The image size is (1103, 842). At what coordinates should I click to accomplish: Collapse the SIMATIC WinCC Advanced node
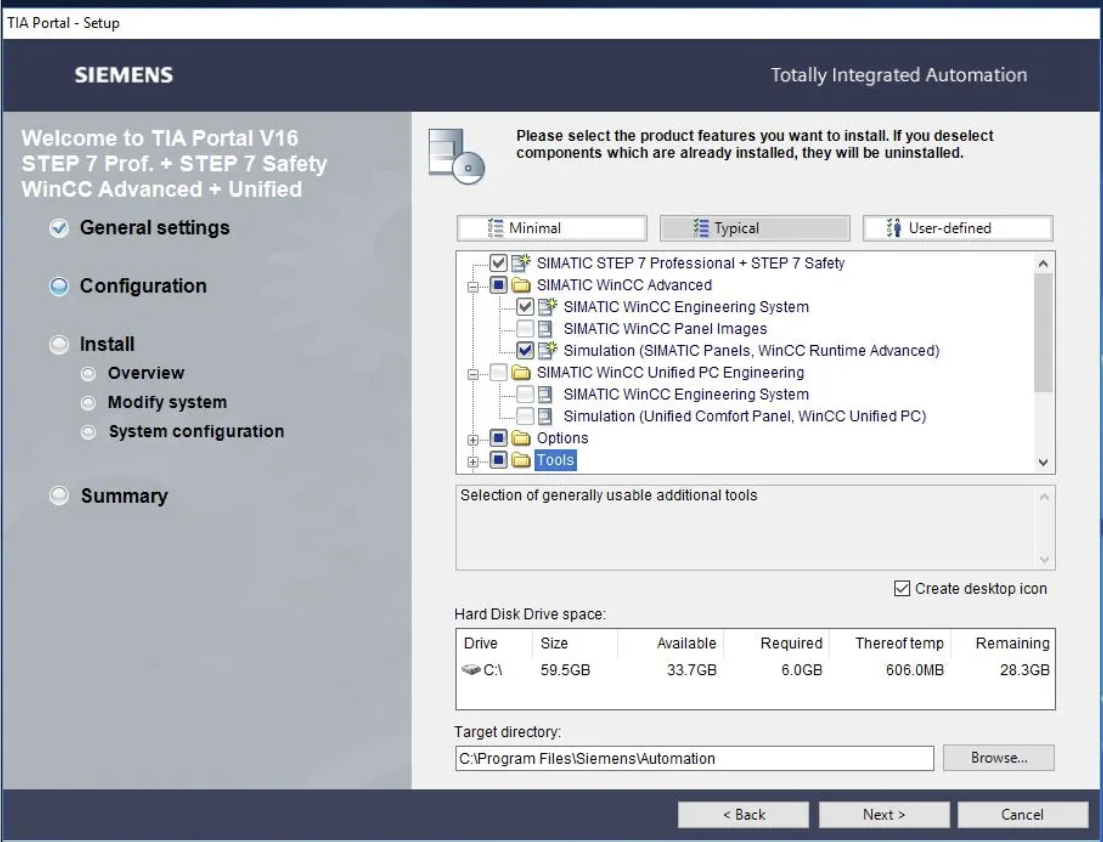pos(475,286)
